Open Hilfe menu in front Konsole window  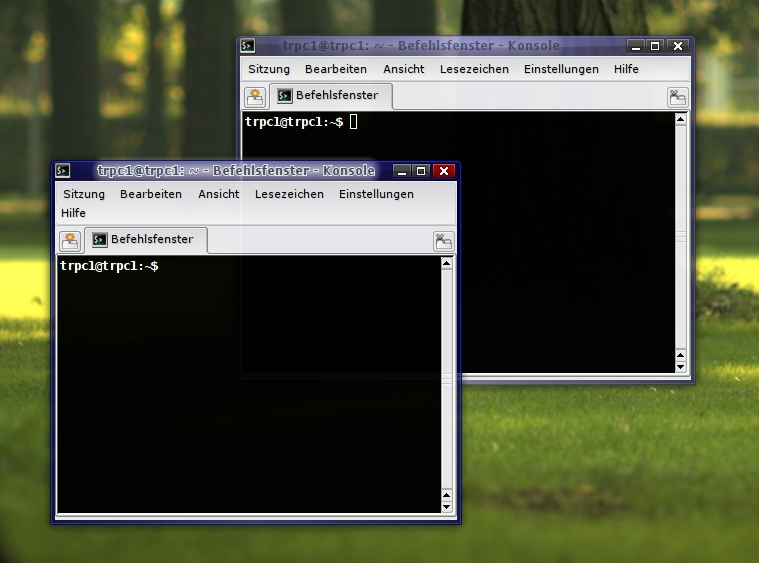pos(73,213)
